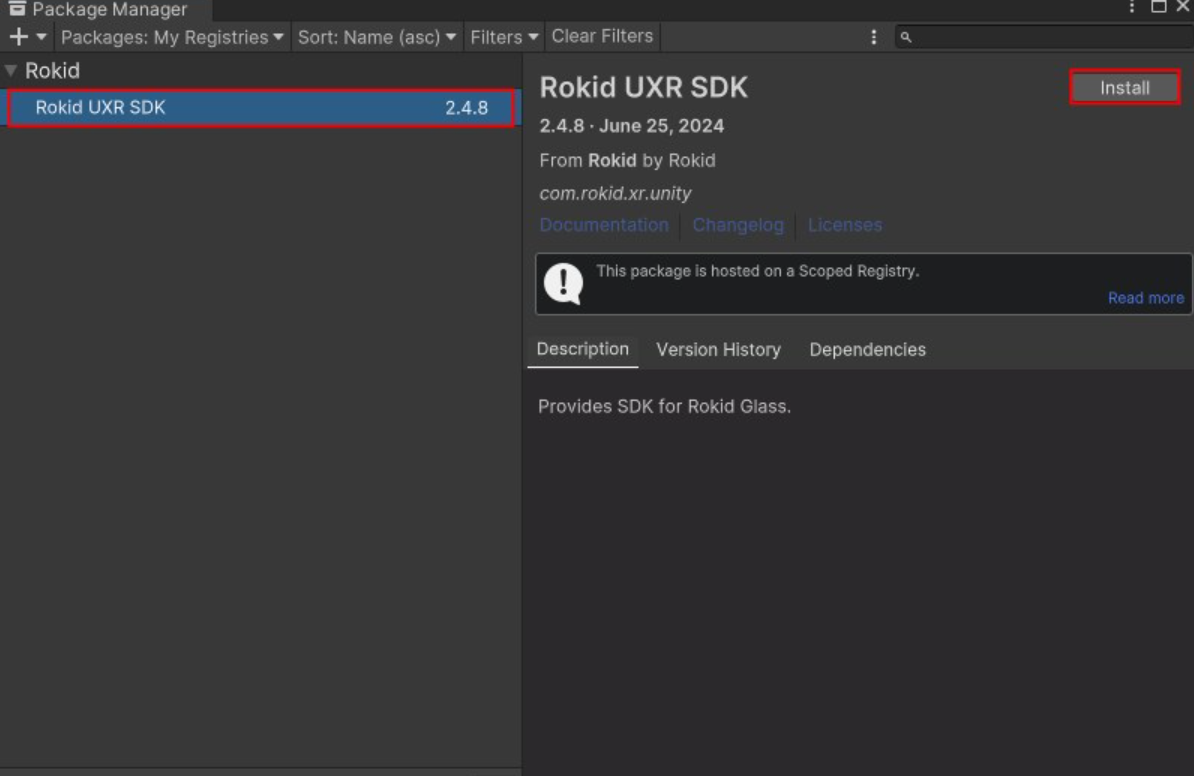Open the Sort: Name (asc) dropdown

(x=376, y=37)
